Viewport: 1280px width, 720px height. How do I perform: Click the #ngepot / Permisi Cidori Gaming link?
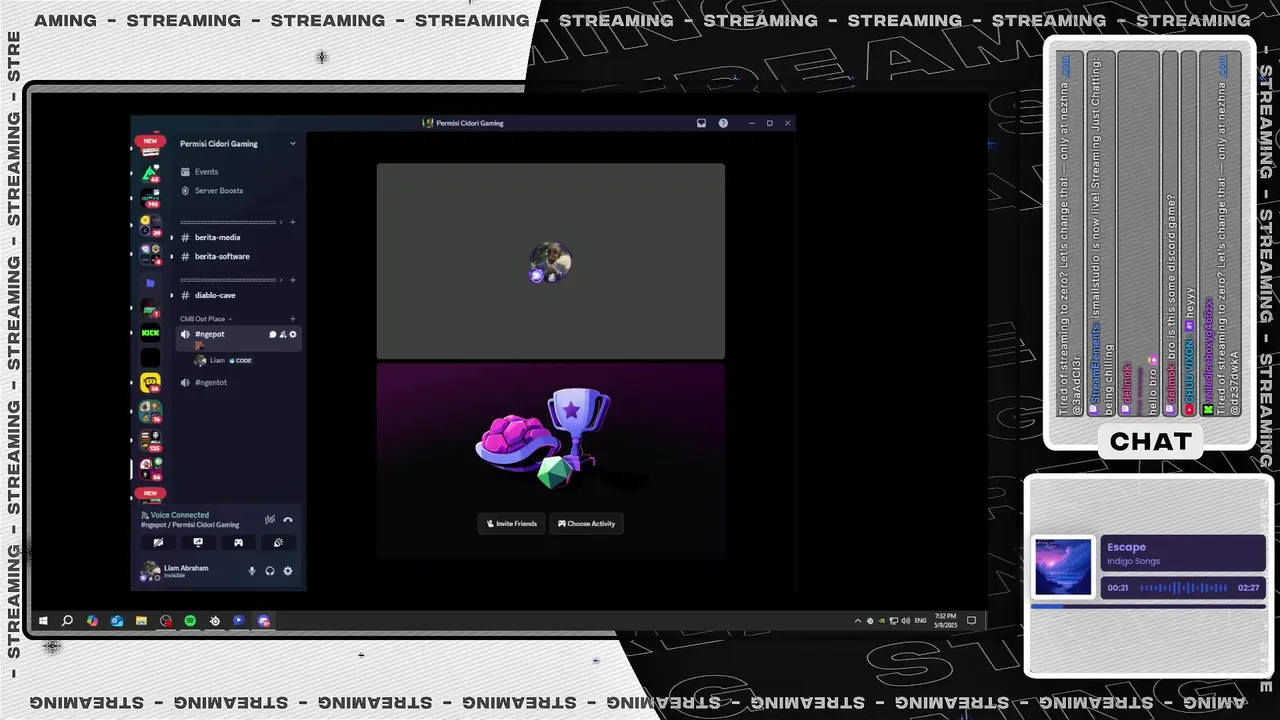coord(190,525)
